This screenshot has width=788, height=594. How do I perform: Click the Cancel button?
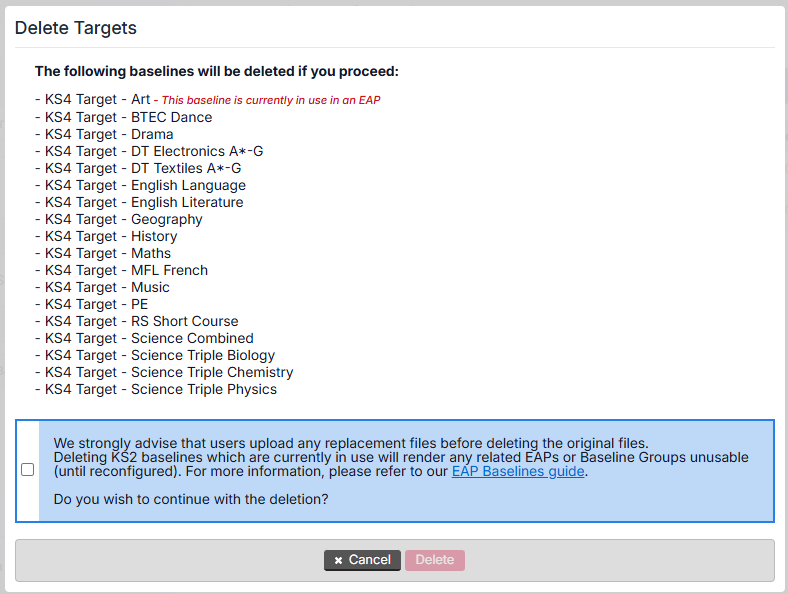point(362,560)
